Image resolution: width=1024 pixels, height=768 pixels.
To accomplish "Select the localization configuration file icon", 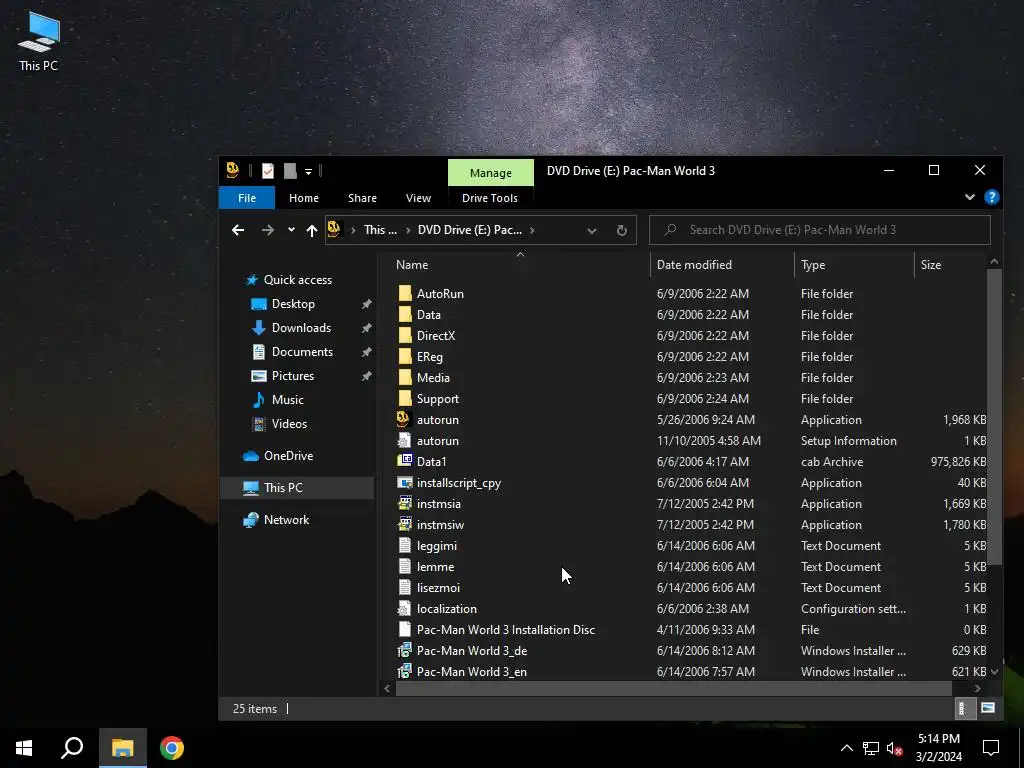I will coord(405,609).
